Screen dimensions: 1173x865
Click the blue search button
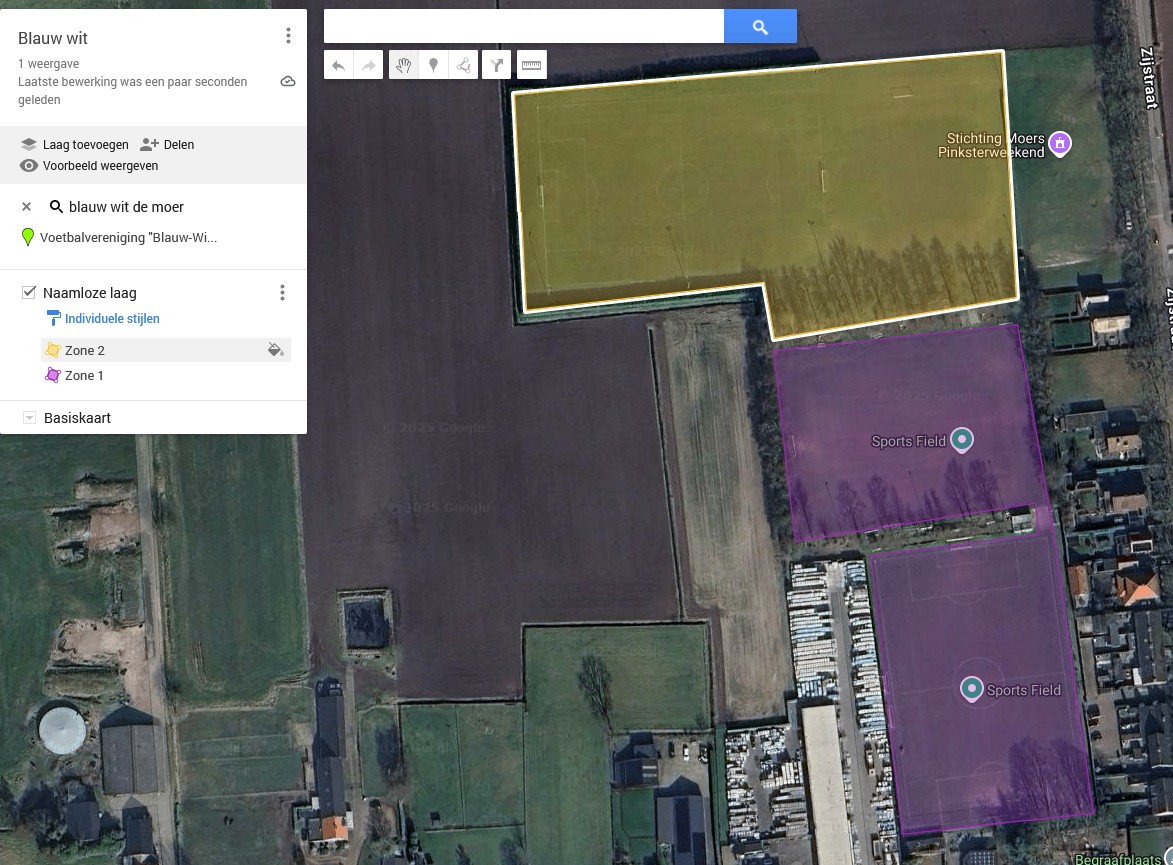[x=760, y=26]
